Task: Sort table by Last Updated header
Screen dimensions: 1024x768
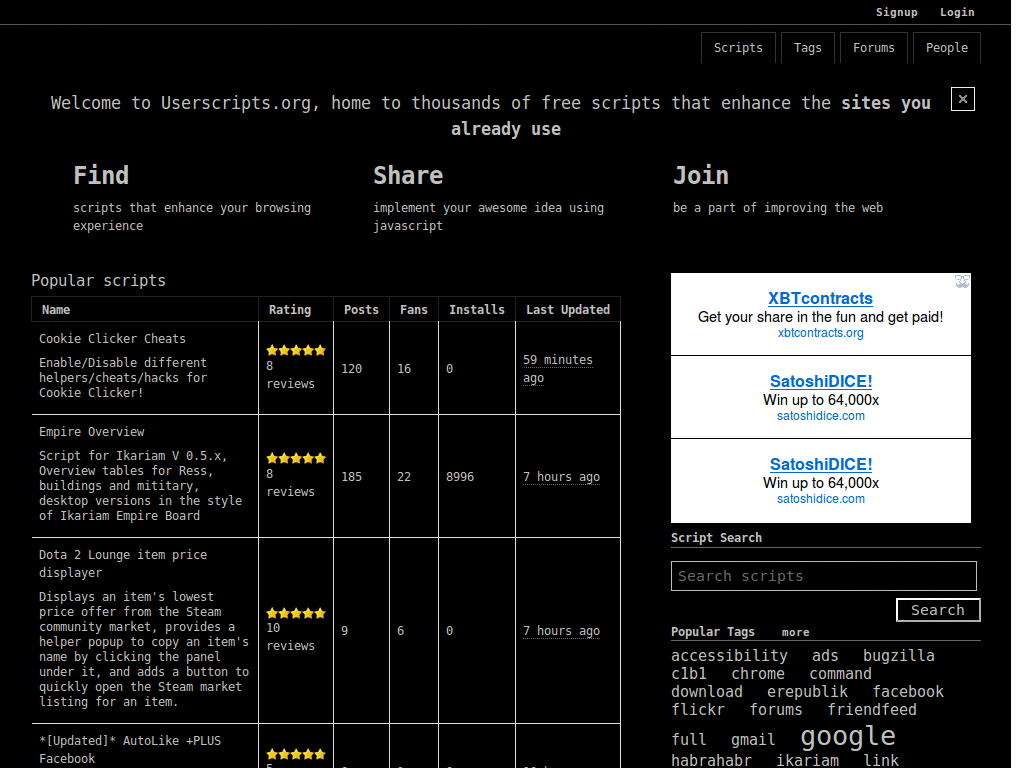Action: (568, 310)
